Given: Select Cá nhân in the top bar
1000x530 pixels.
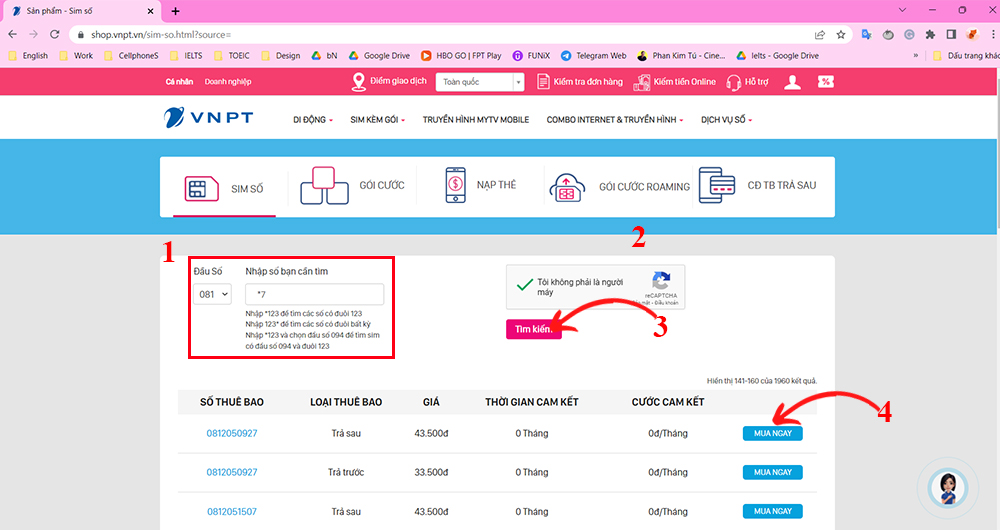Looking at the screenshot, I should click(x=179, y=82).
